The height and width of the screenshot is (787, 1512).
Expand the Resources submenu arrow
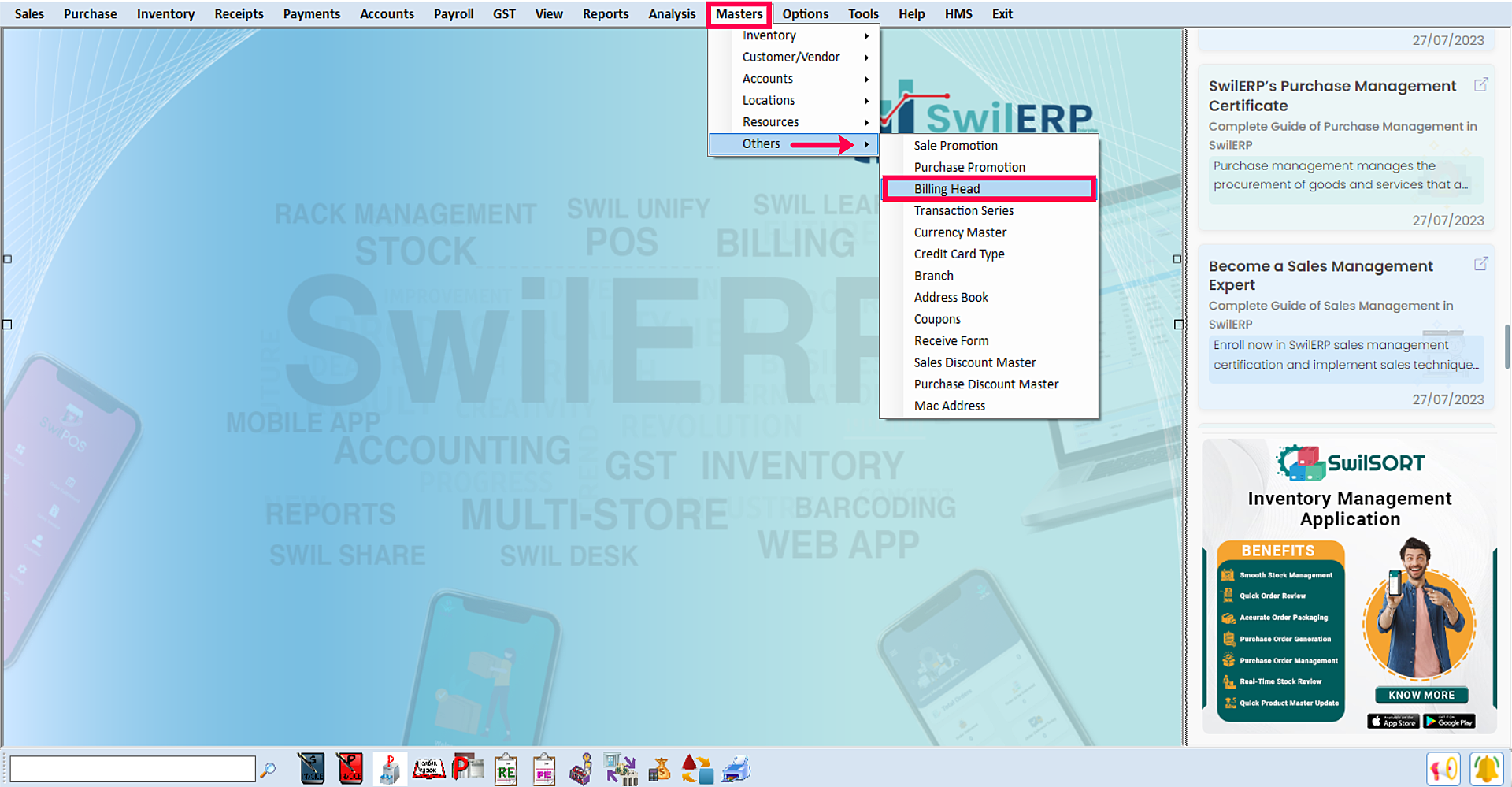pos(866,123)
